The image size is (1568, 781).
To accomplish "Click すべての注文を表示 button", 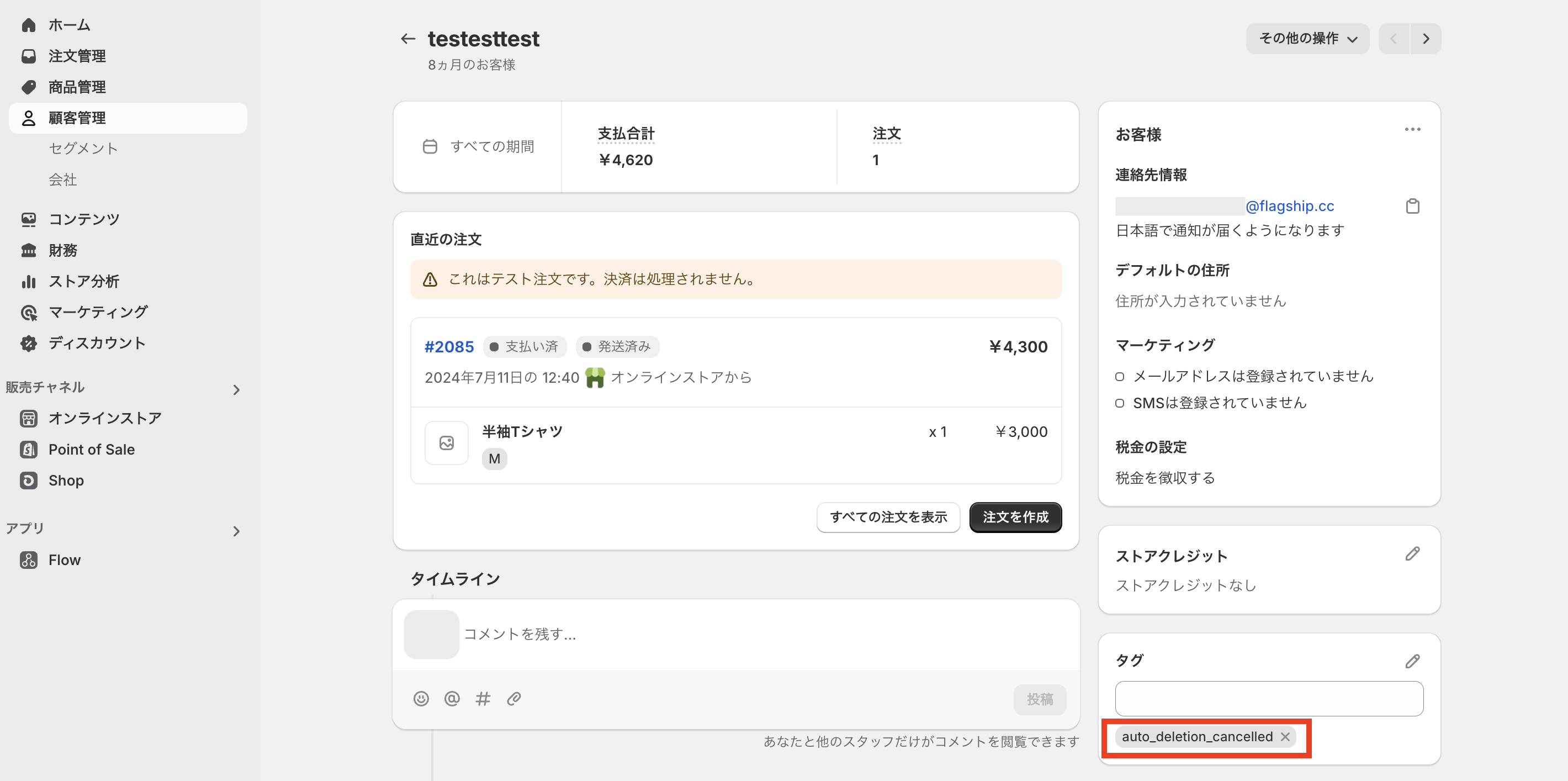I will pyautogui.click(x=888, y=517).
